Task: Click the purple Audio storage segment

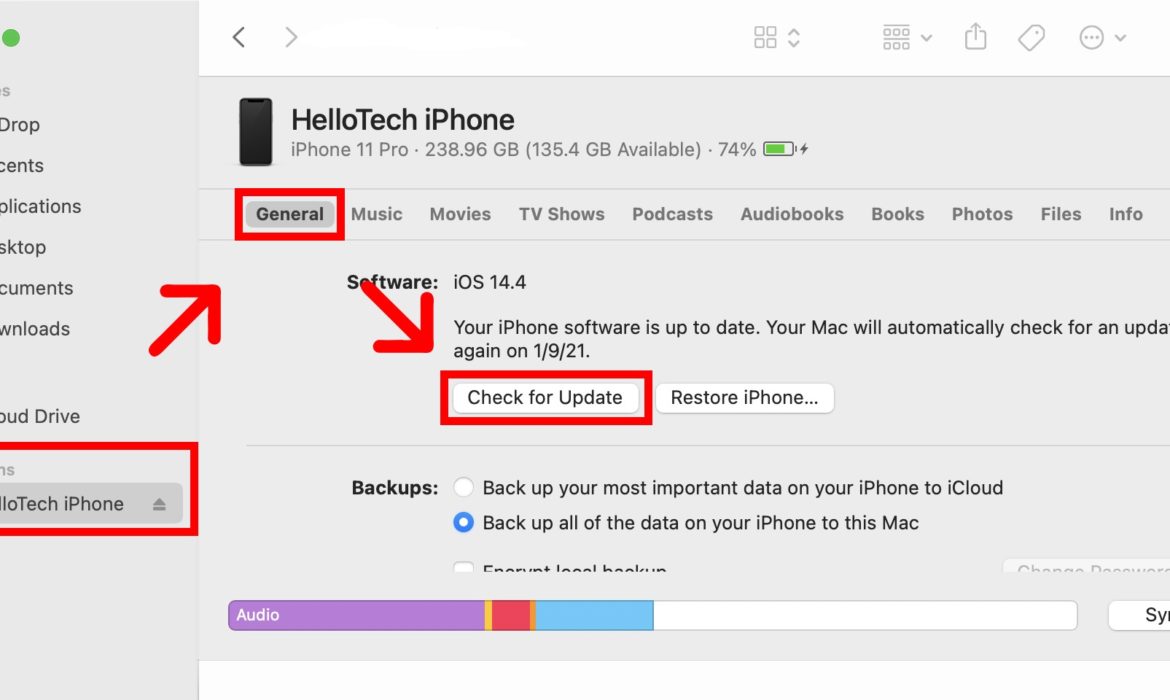Action: click(355, 615)
